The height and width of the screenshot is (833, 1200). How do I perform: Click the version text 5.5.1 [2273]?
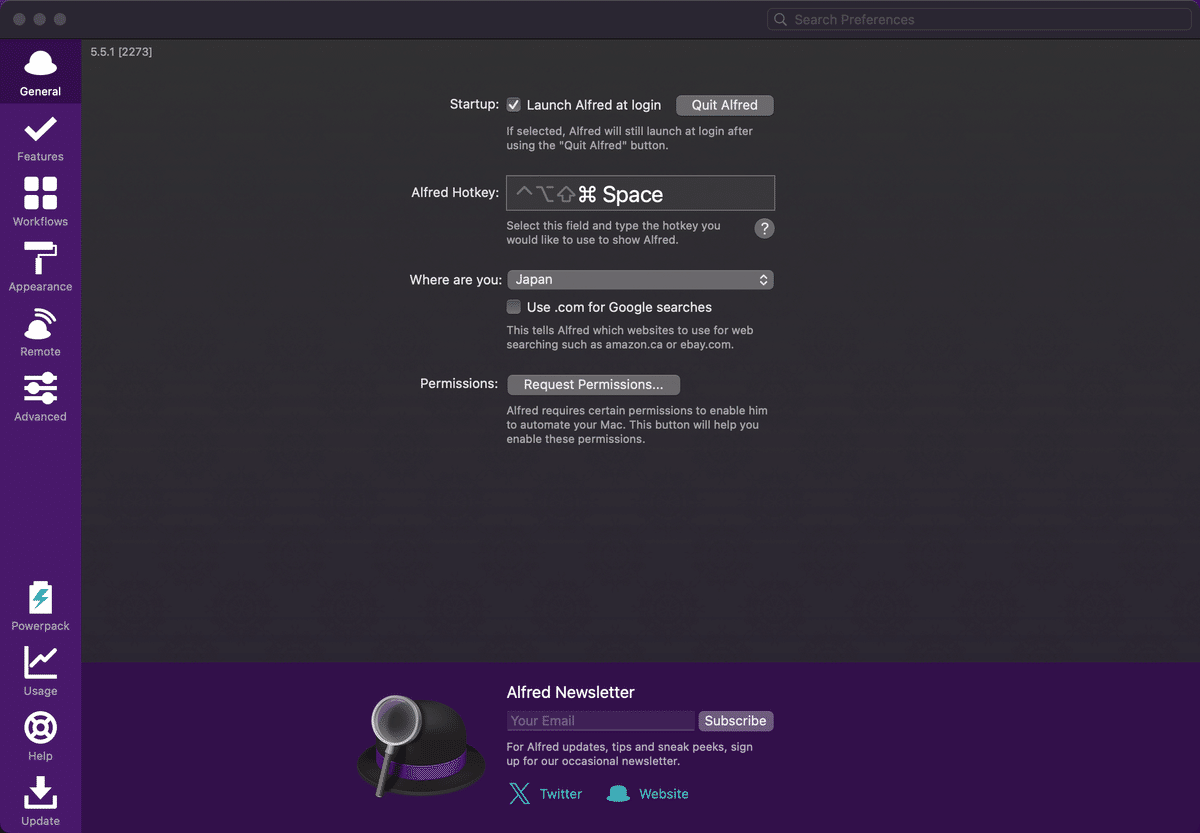[121, 51]
